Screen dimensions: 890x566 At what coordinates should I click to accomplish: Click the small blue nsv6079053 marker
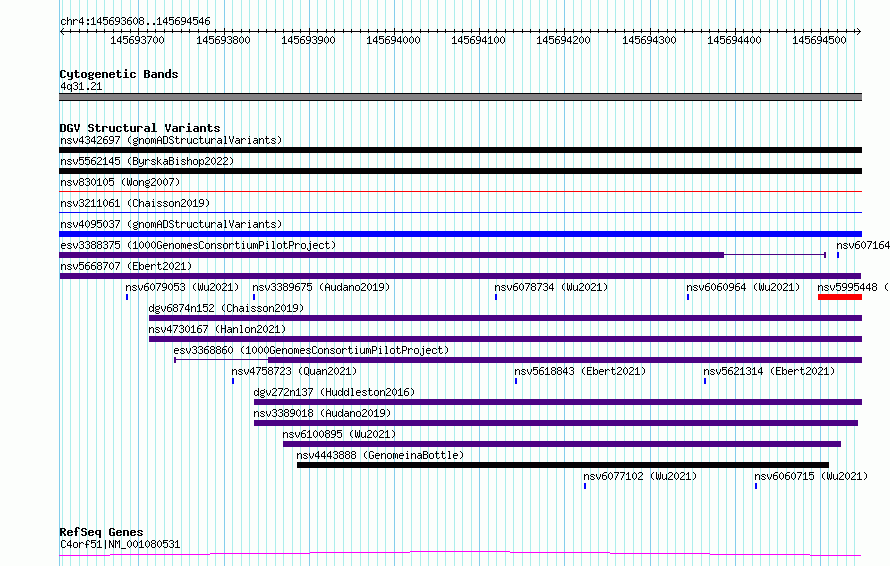[127, 297]
